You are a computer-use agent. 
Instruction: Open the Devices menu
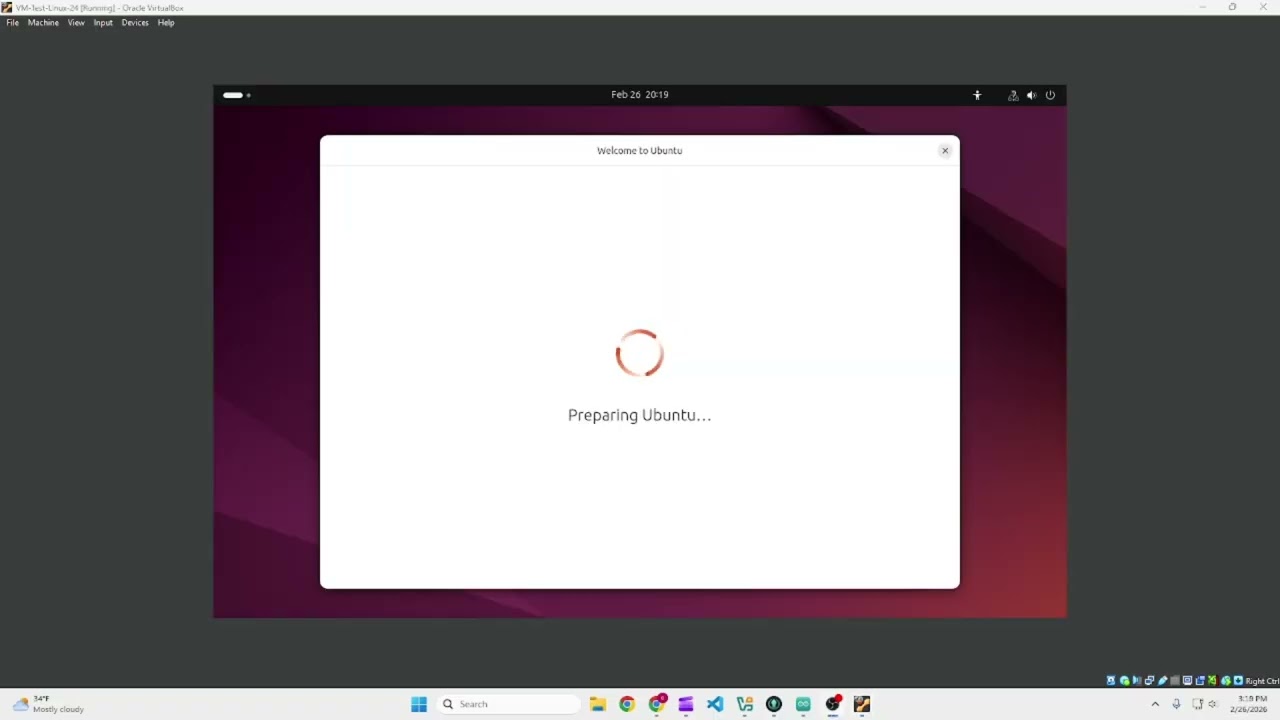(135, 22)
